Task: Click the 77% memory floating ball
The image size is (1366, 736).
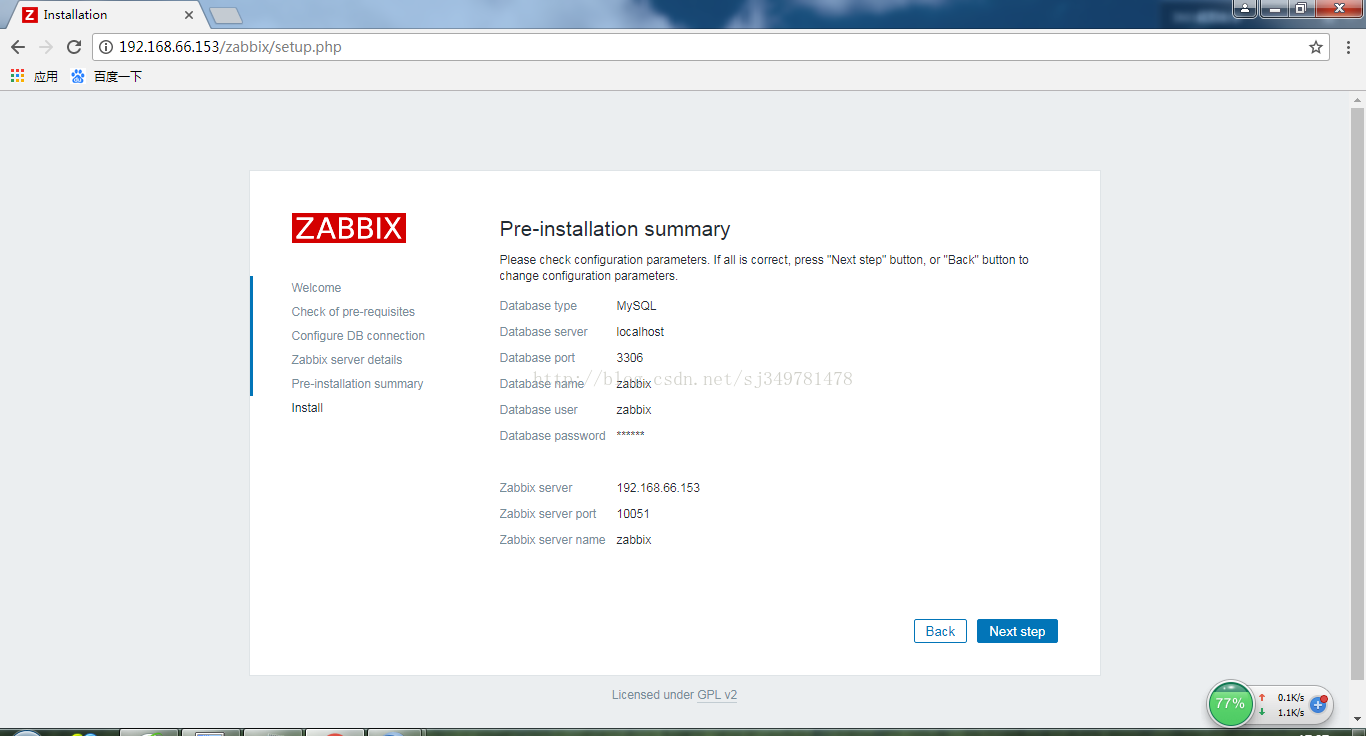Action: pyautogui.click(x=1230, y=704)
